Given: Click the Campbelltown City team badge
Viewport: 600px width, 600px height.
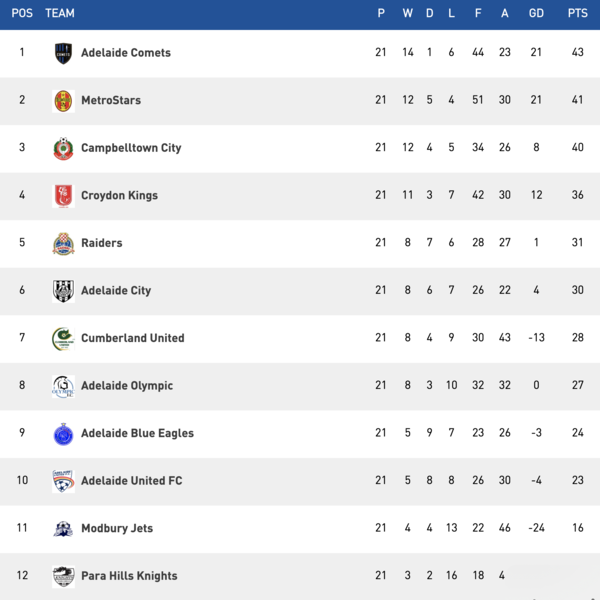Looking at the screenshot, I should pyautogui.click(x=63, y=148).
